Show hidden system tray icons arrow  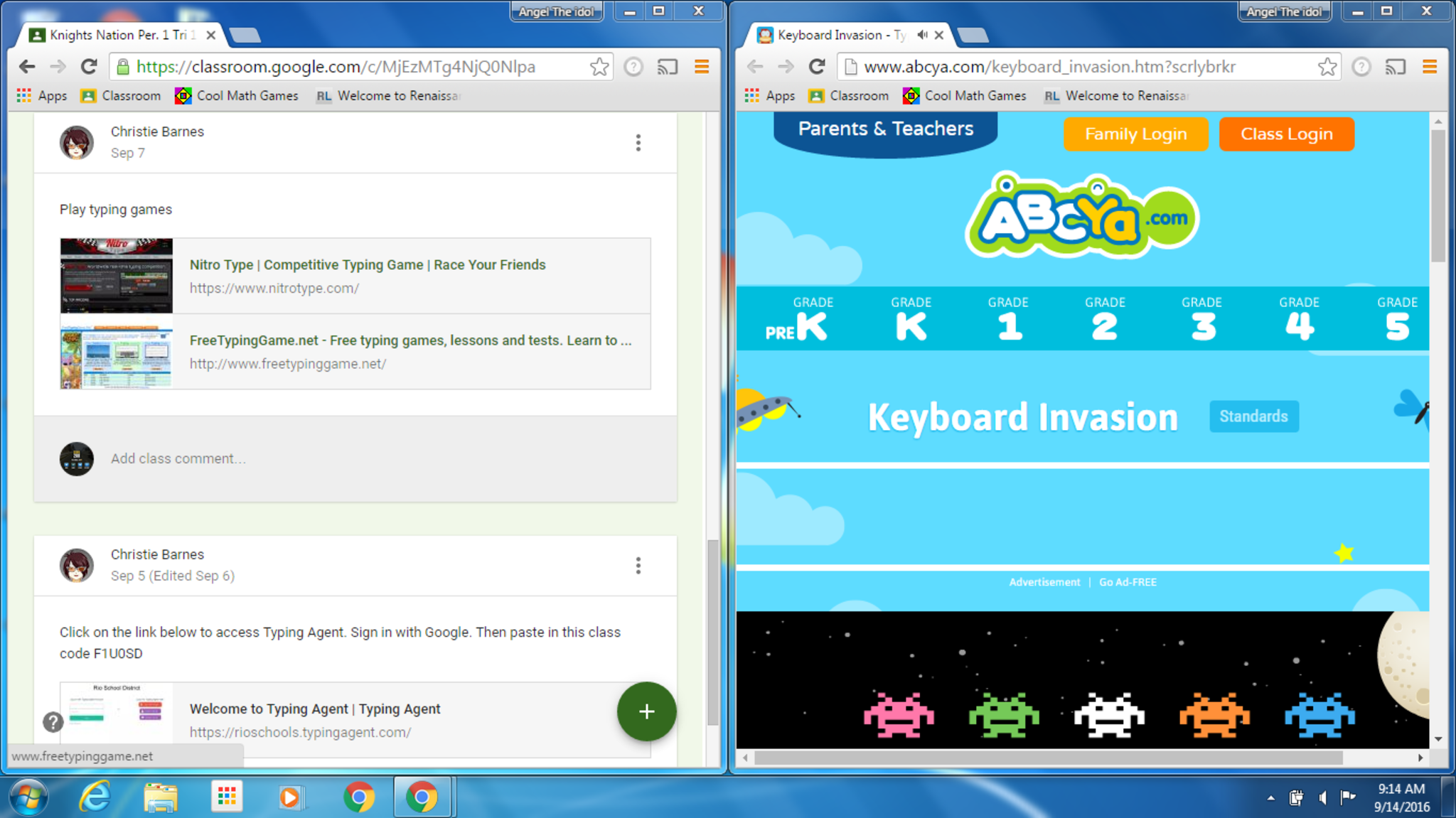[x=1270, y=798]
